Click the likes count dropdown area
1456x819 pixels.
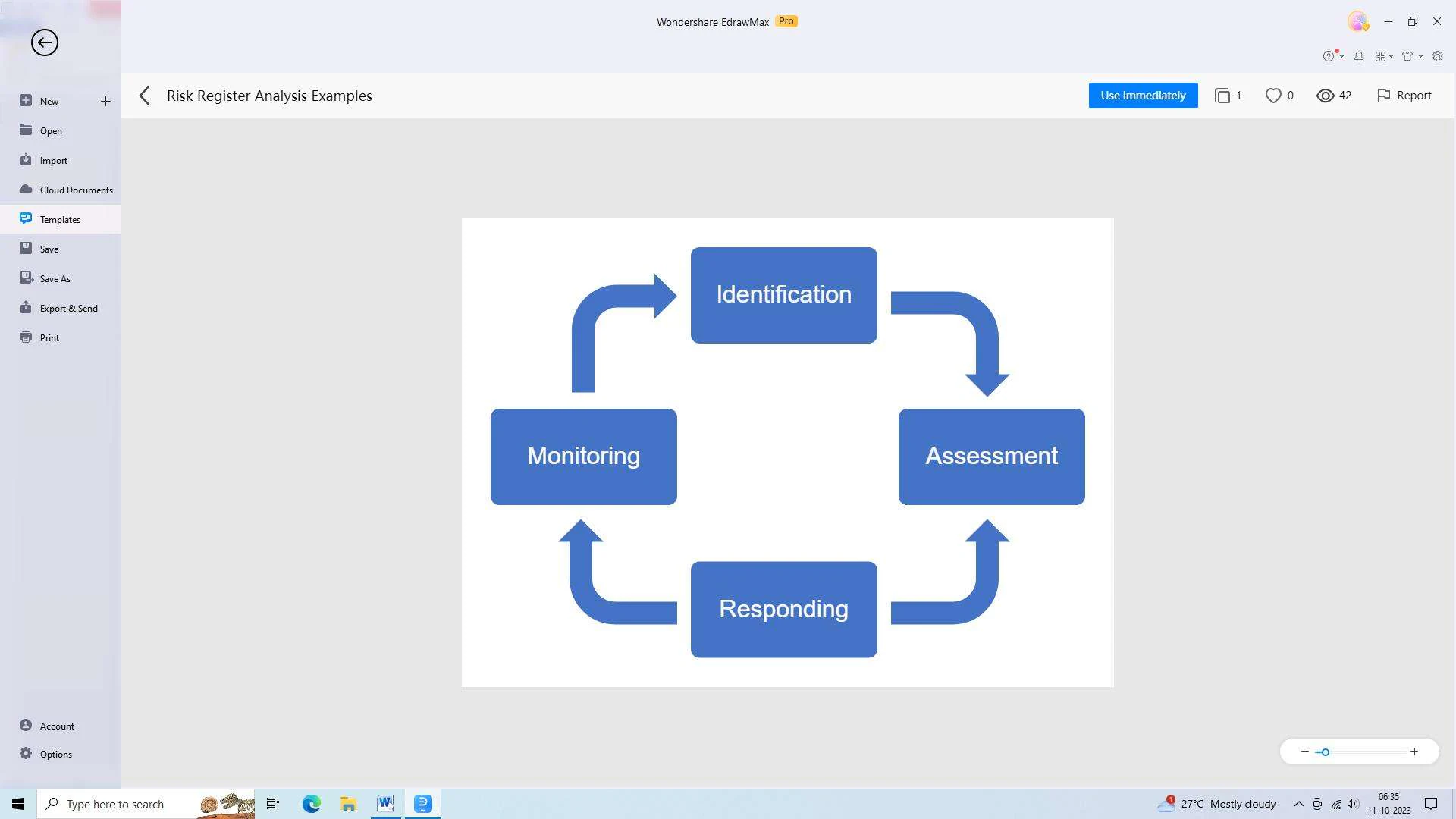(1280, 95)
